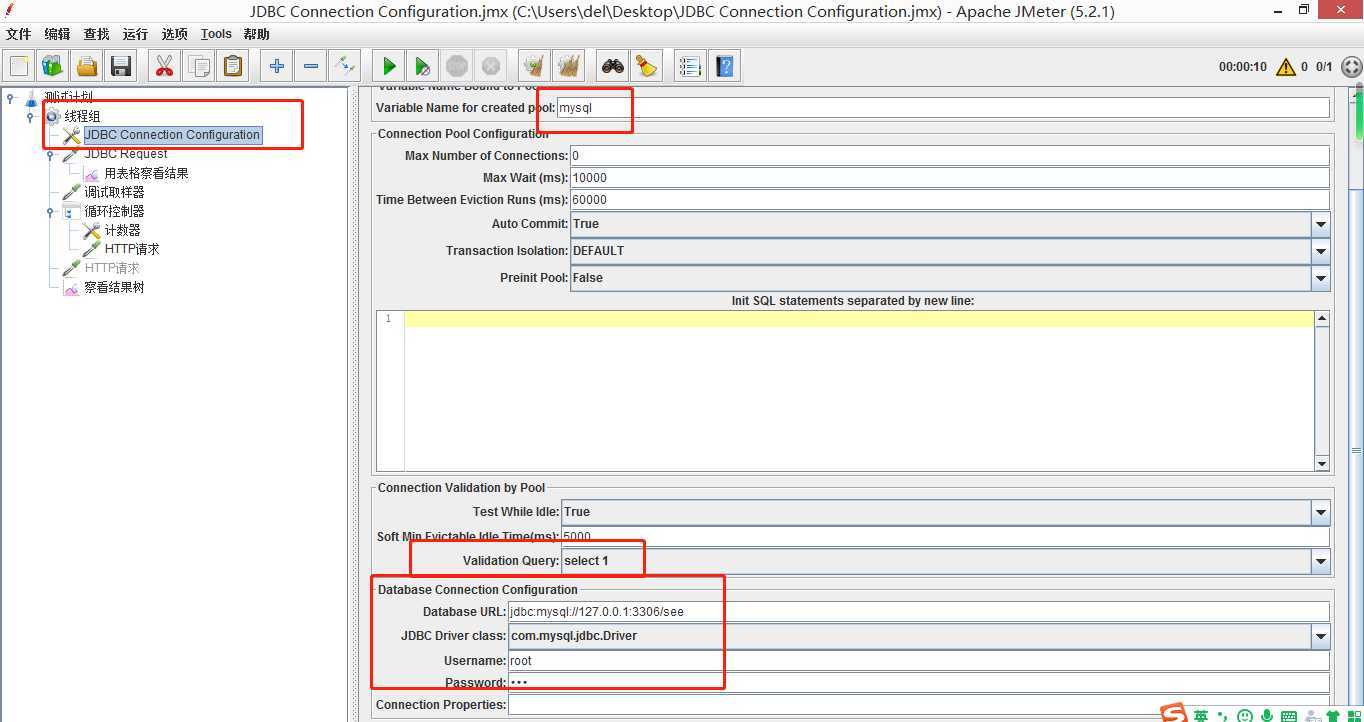Click the Time Between Eviction Runs field
The width and height of the screenshot is (1364, 722).
pyautogui.click(x=950, y=200)
